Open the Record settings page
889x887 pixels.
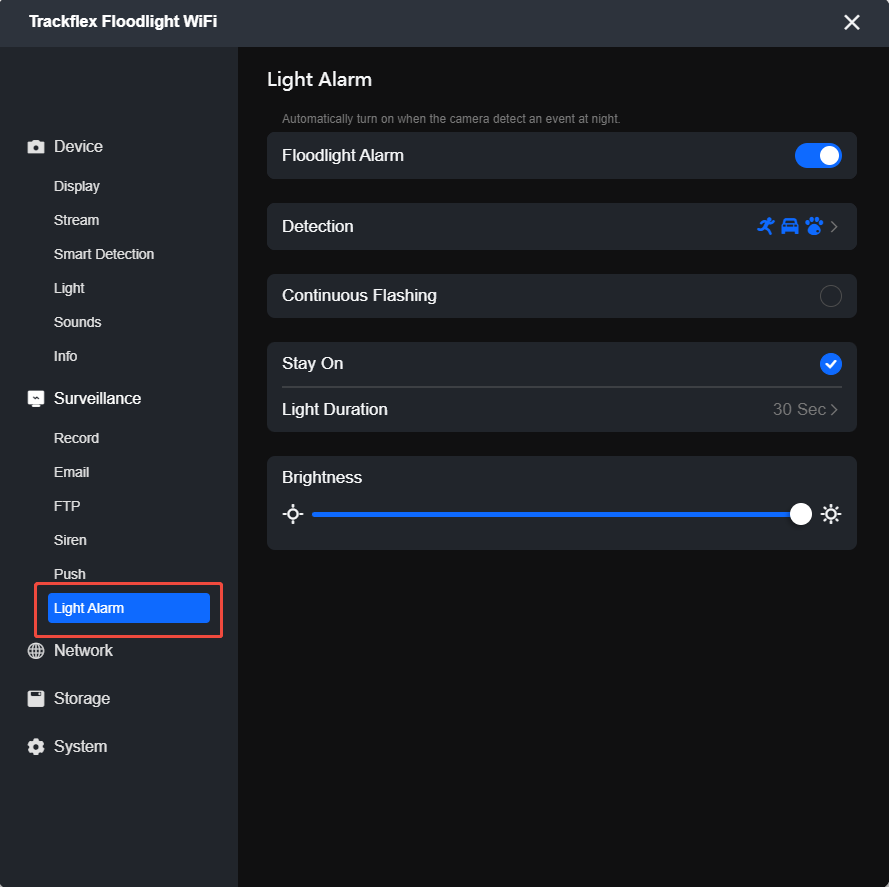pos(77,438)
